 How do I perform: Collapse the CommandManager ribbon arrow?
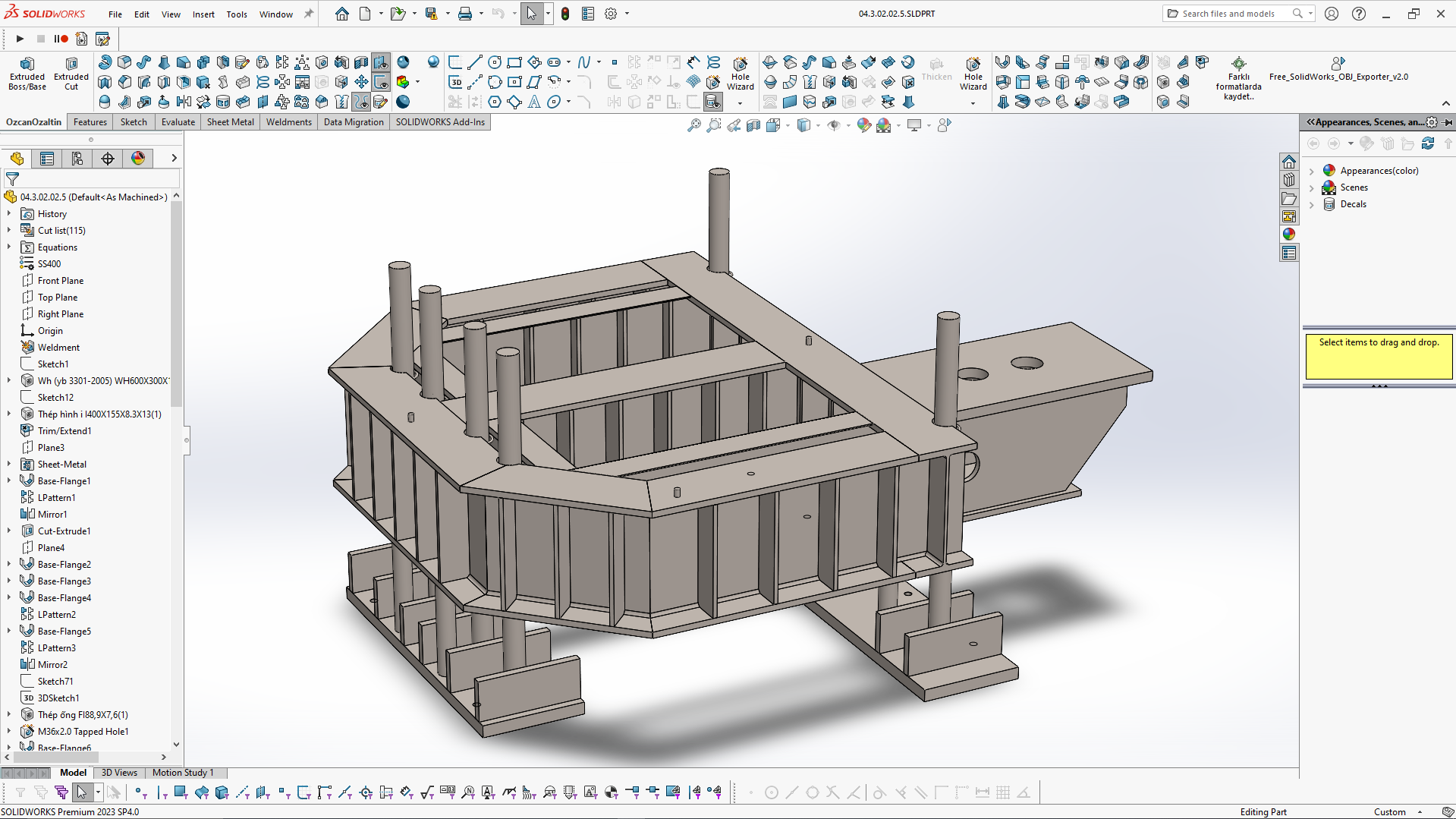coord(1445,104)
